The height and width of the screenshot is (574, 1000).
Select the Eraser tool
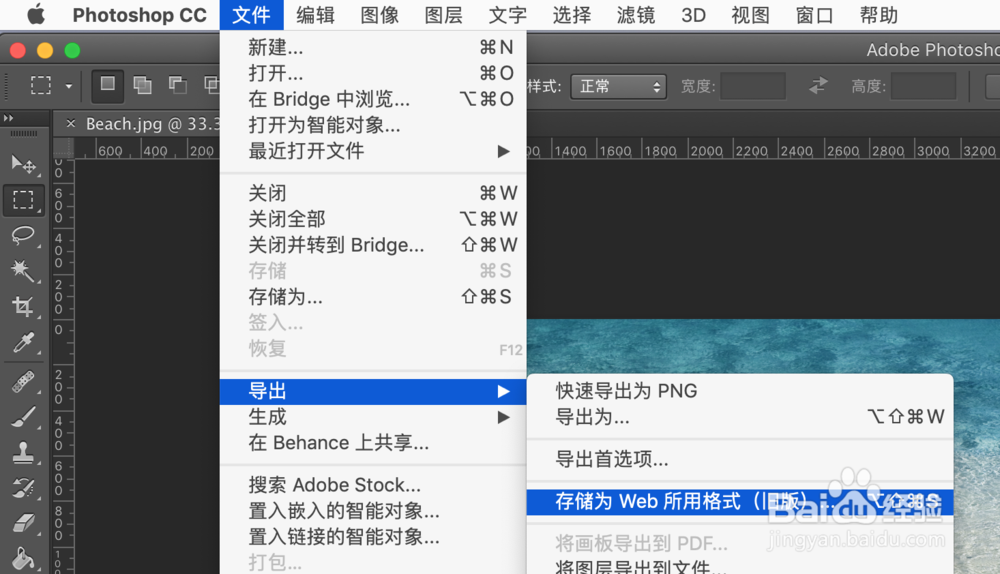click(24, 524)
